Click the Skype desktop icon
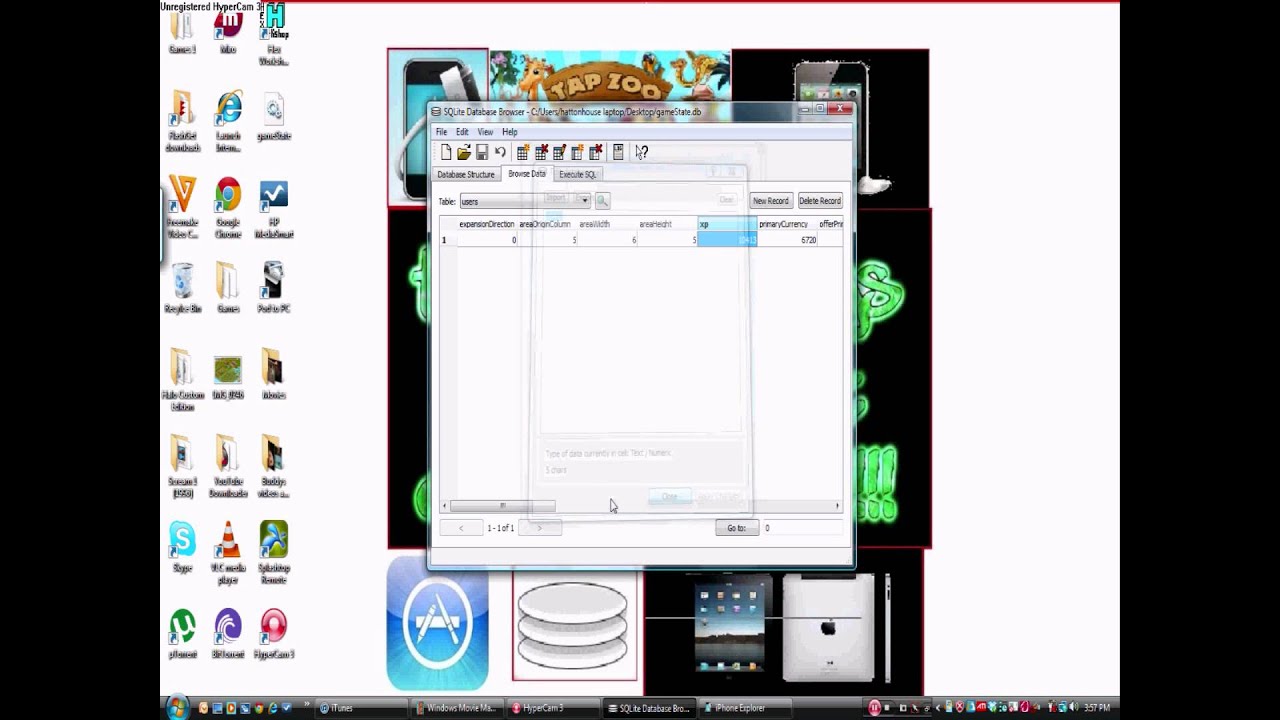The width and height of the screenshot is (1280, 720). (182, 546)
